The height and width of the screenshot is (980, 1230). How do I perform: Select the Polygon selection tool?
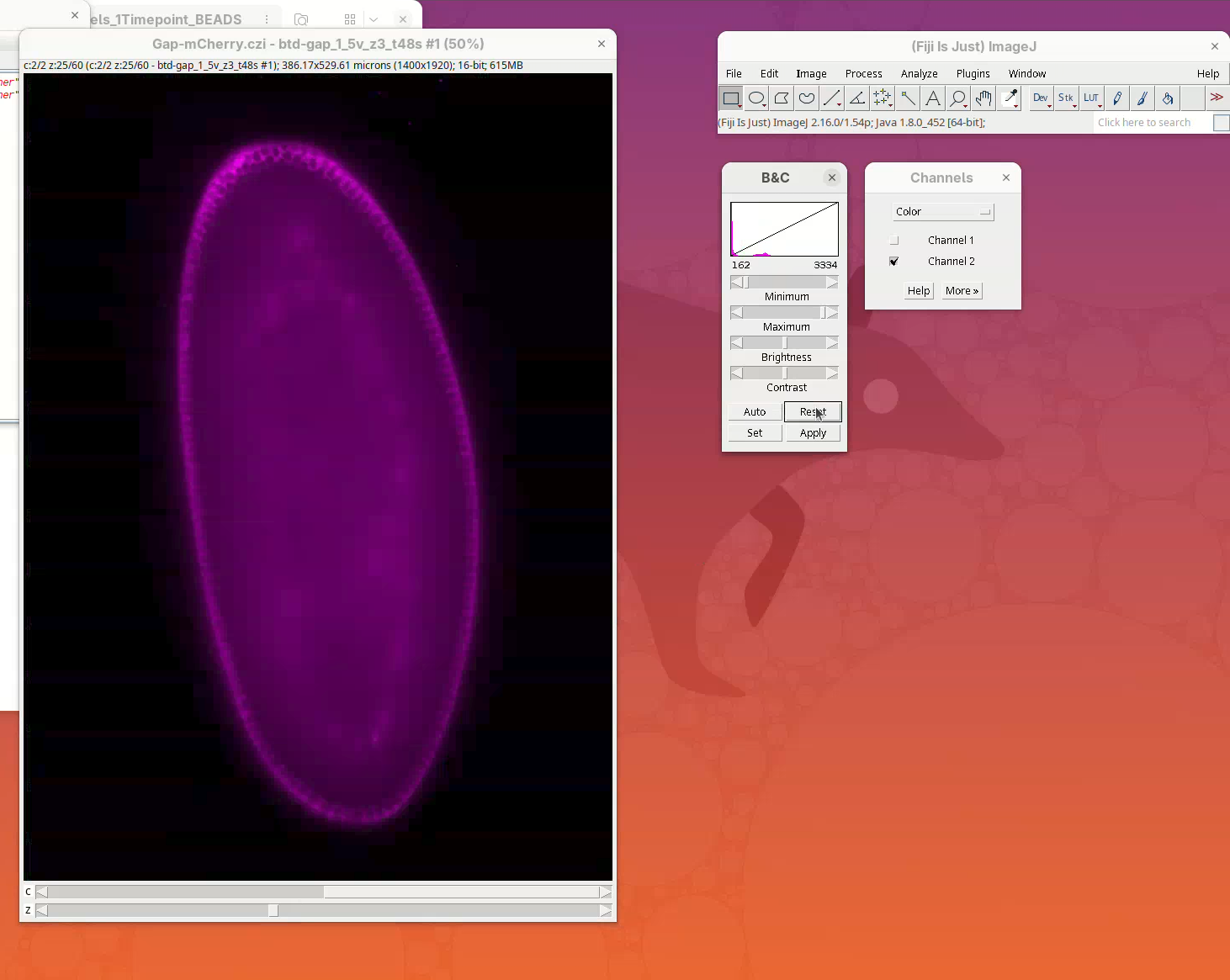(782, 98)
